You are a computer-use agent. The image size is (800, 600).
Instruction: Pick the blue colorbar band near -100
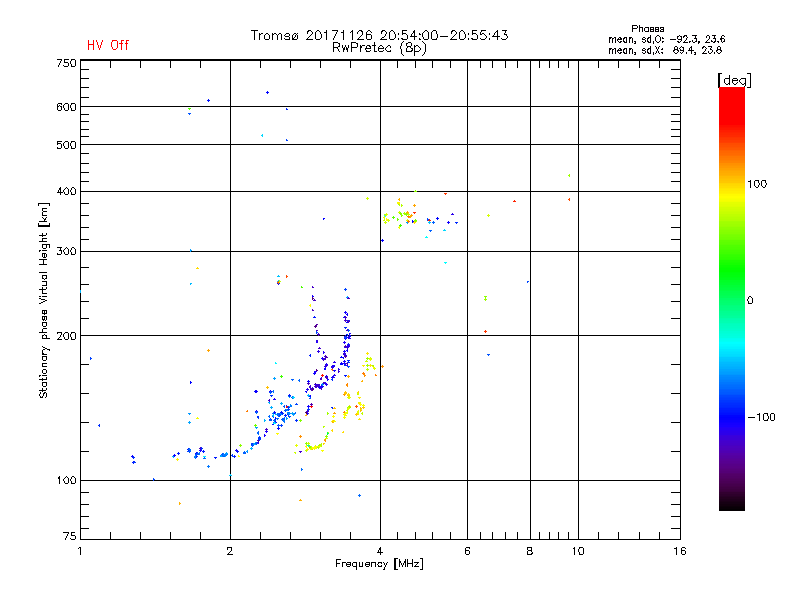731,415
